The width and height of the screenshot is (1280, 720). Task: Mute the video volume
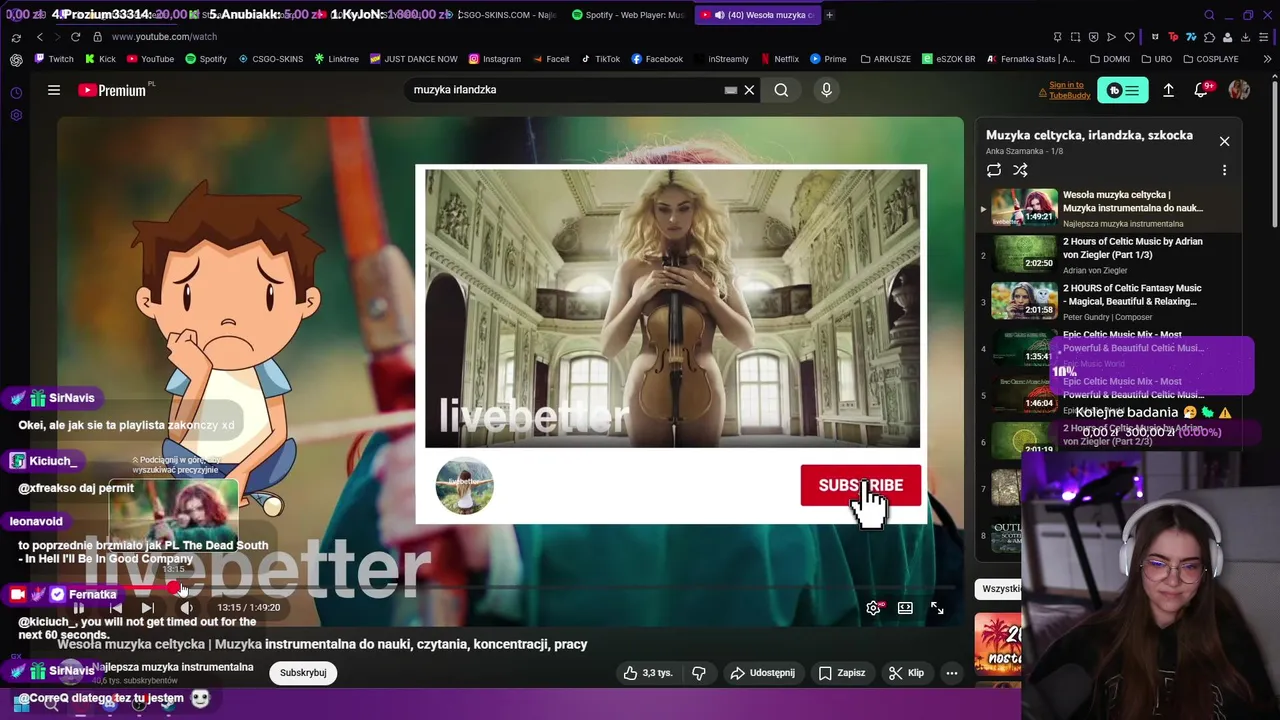coord(186,608)
